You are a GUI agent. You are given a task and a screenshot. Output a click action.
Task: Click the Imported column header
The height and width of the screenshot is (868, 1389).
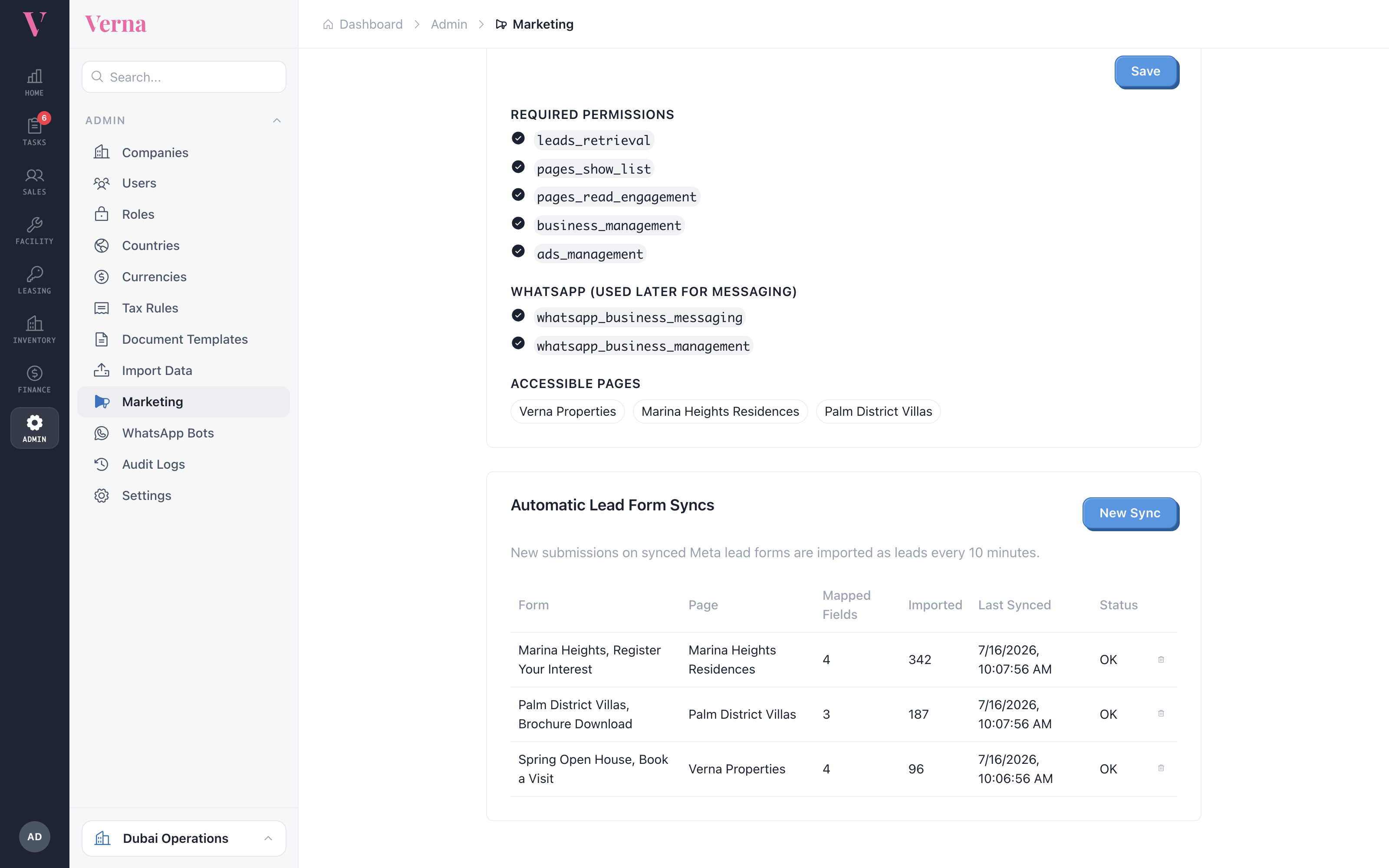tap(935, 605)
